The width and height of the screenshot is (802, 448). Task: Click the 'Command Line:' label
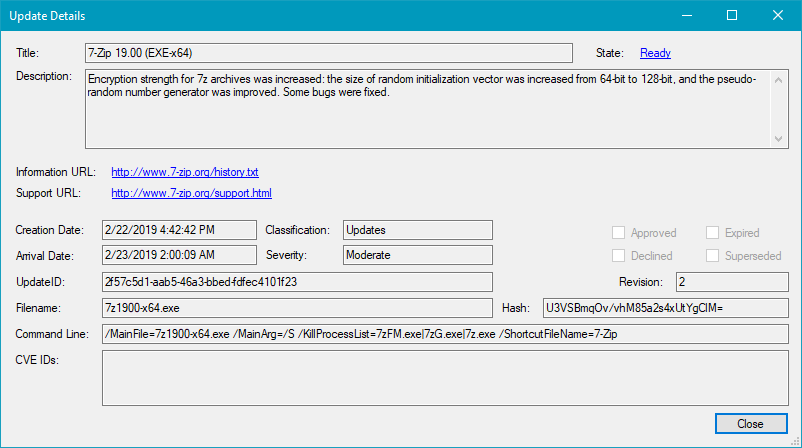[52, 334]
